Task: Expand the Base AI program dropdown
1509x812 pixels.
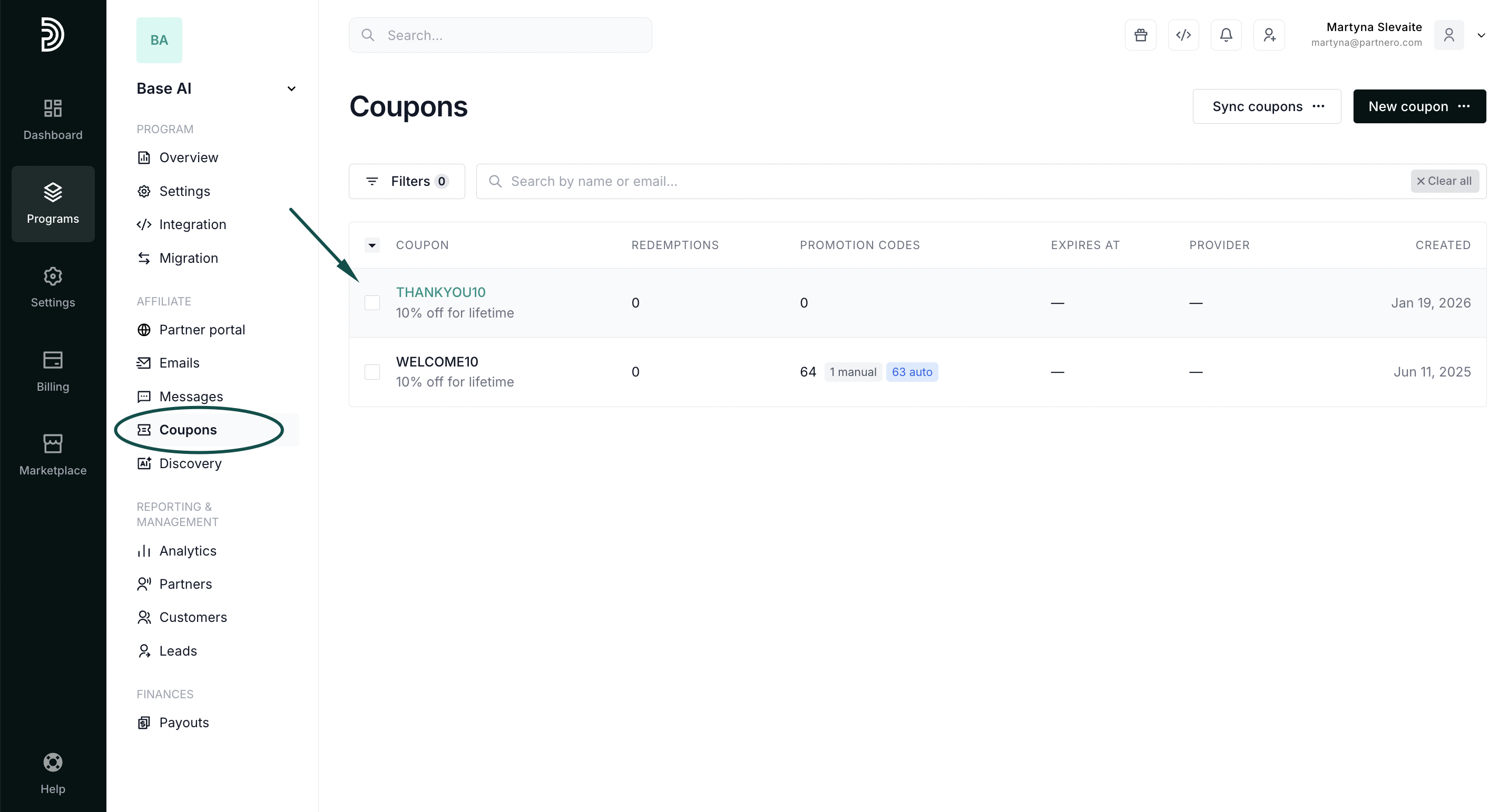Action: pos(291,89)
